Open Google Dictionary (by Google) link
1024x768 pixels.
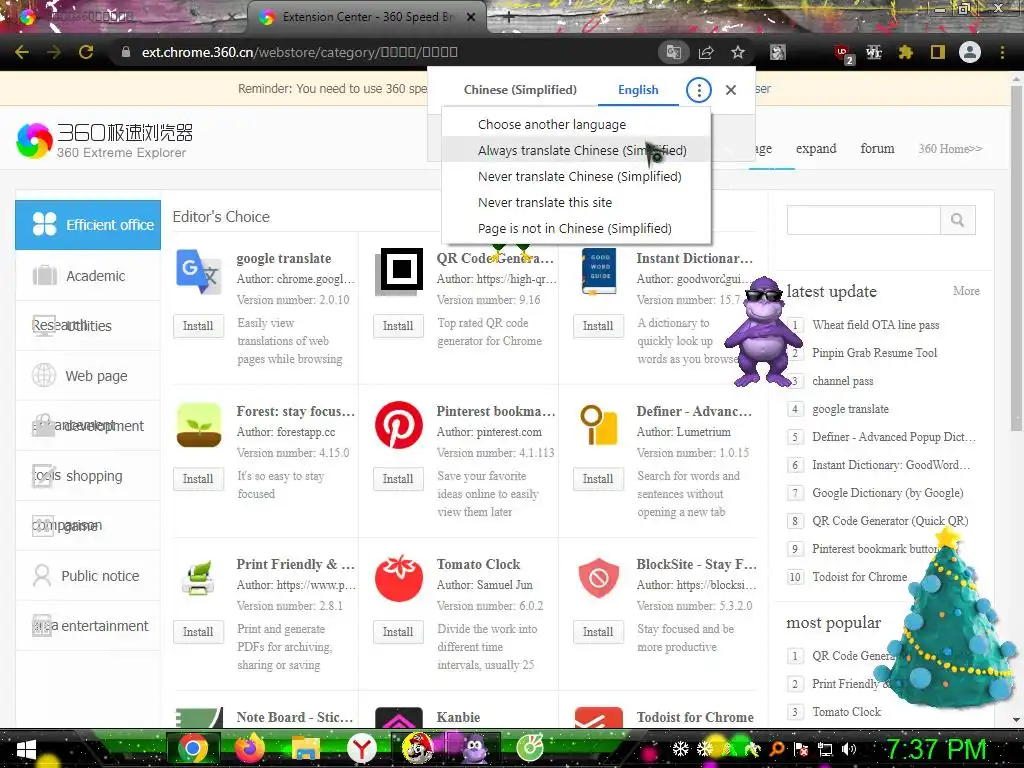coord(888,492)
